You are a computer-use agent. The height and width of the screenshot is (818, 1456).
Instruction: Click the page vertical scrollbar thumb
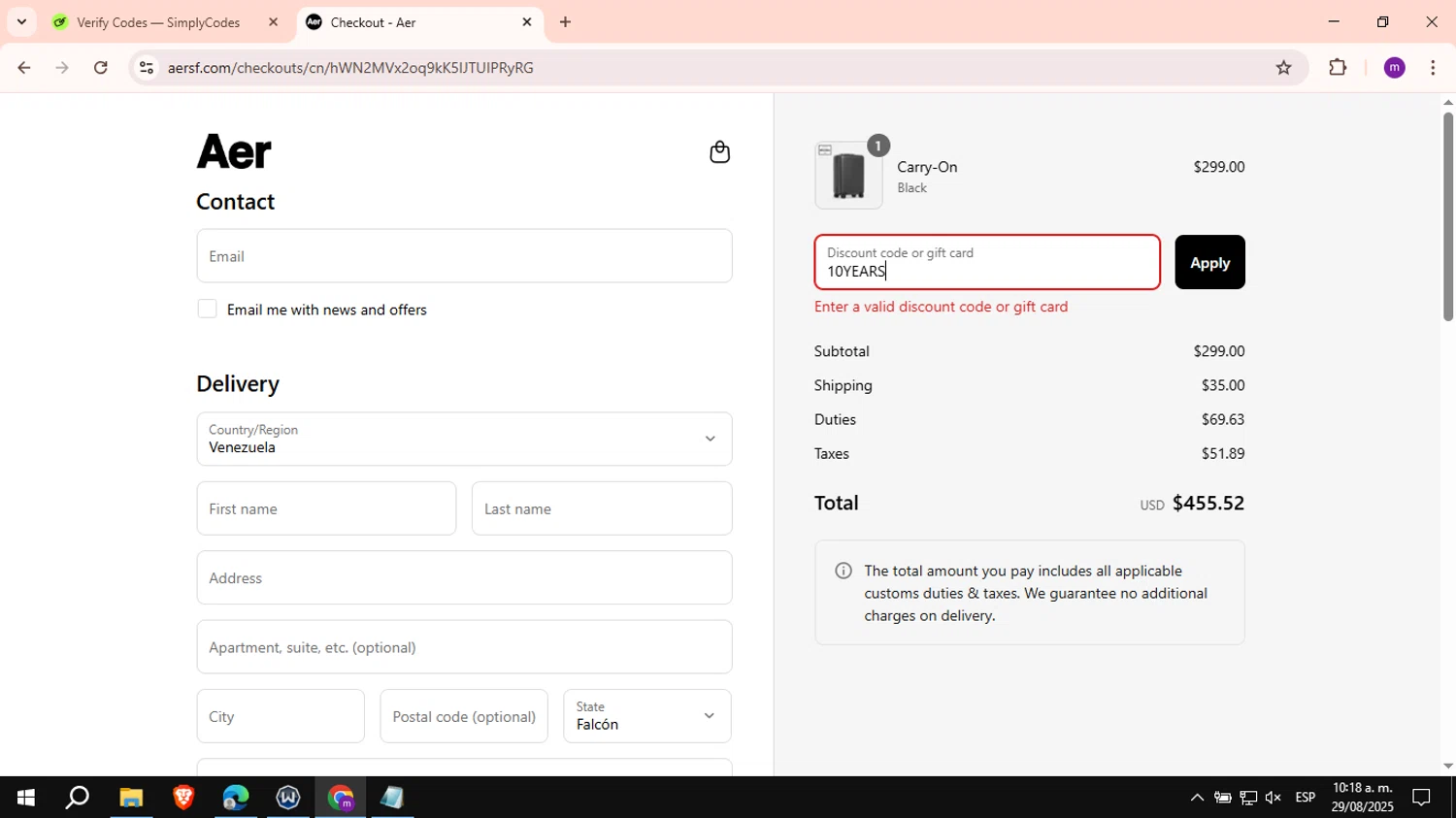coord(1448,215)
